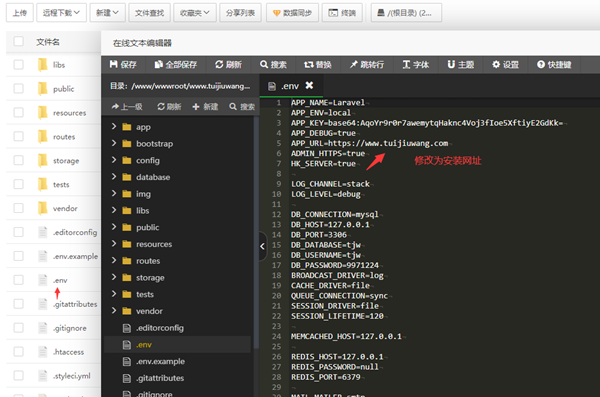The image size is (600, 397).
Task: Check the storage row checkbox
Action: [18, 160]
